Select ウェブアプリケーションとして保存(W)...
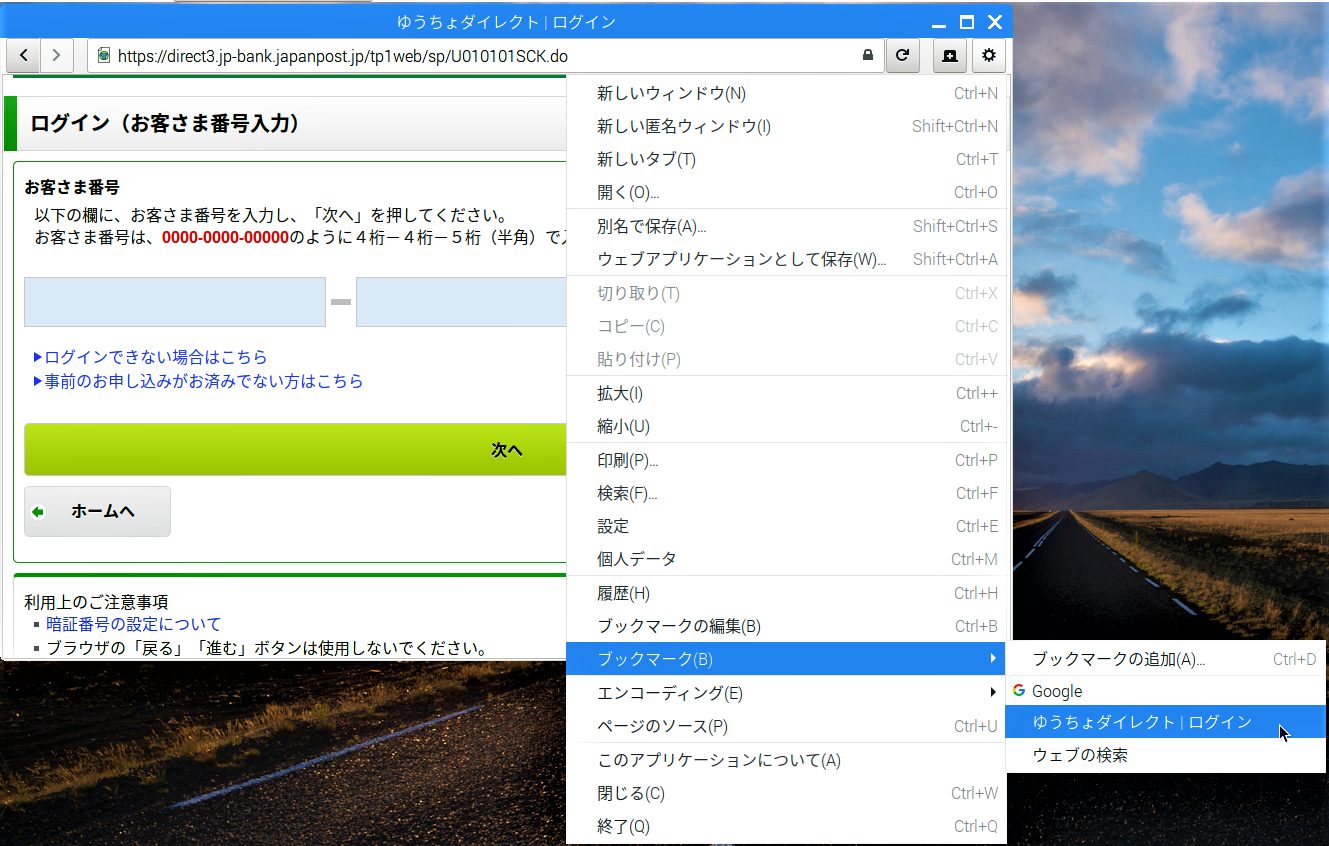This screenshot has width=1329, height=846. pyautogui.click(x=786, y=260)
